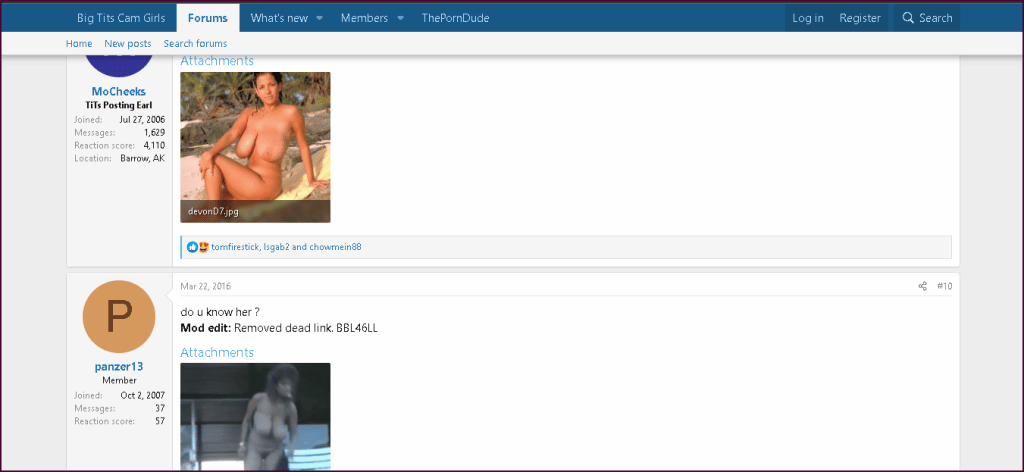1024x472 pixels.
Task: Click the heart-eyes reaction emoji
Action: [203, 247]
